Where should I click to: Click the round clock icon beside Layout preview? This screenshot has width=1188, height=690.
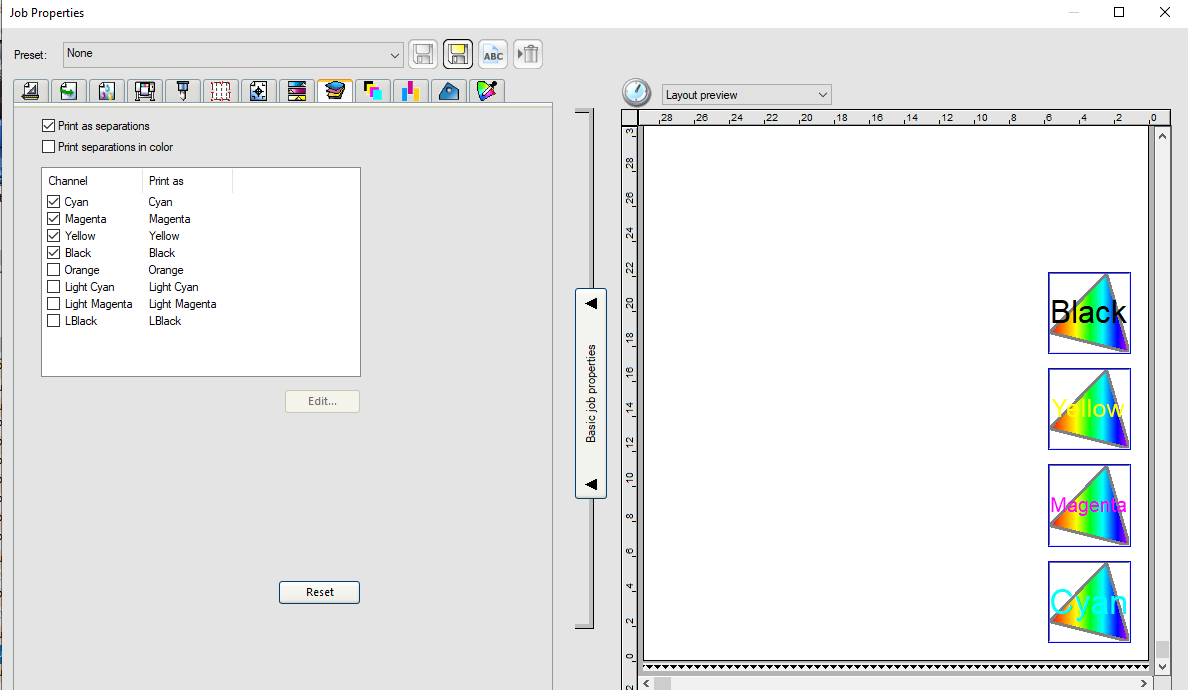tap(636, 92)
